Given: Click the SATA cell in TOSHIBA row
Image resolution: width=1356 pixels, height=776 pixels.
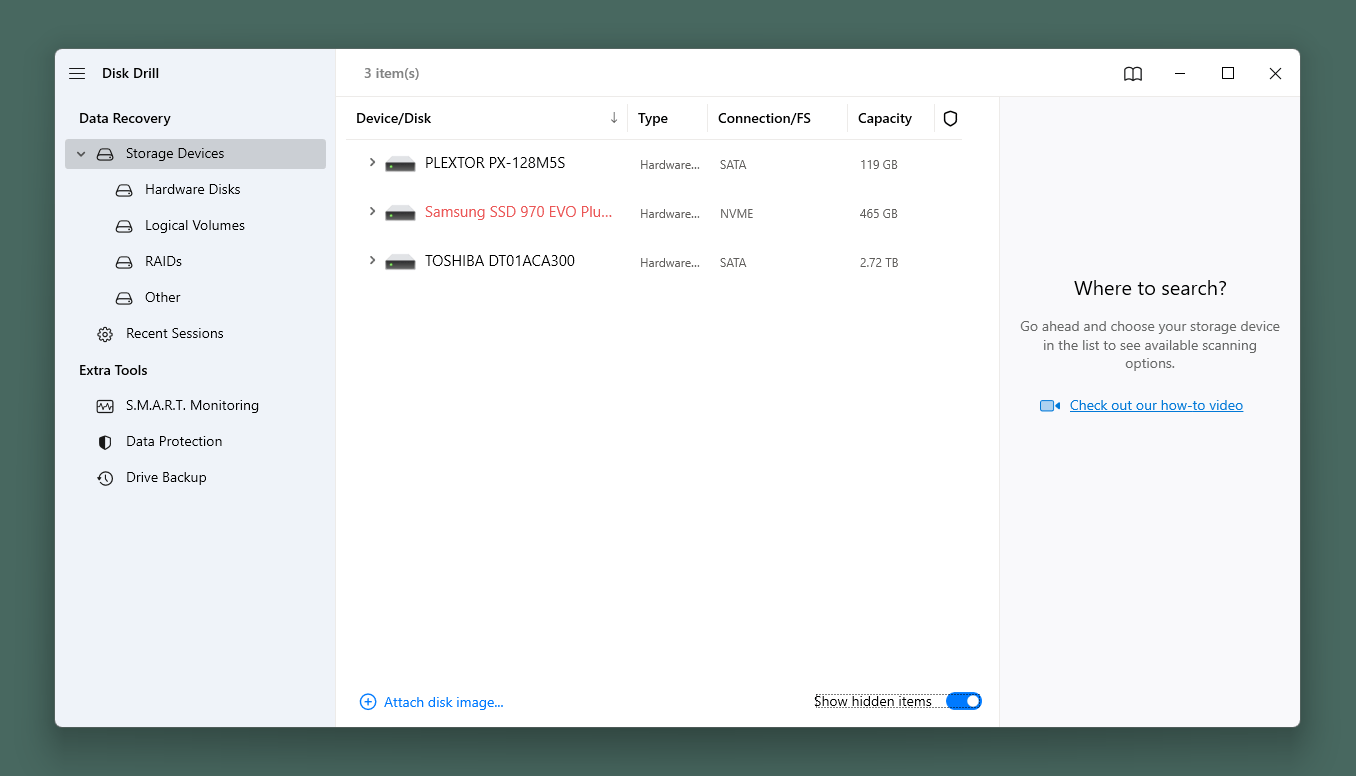Looking at the screenshot, I should (x=733, y=263).
